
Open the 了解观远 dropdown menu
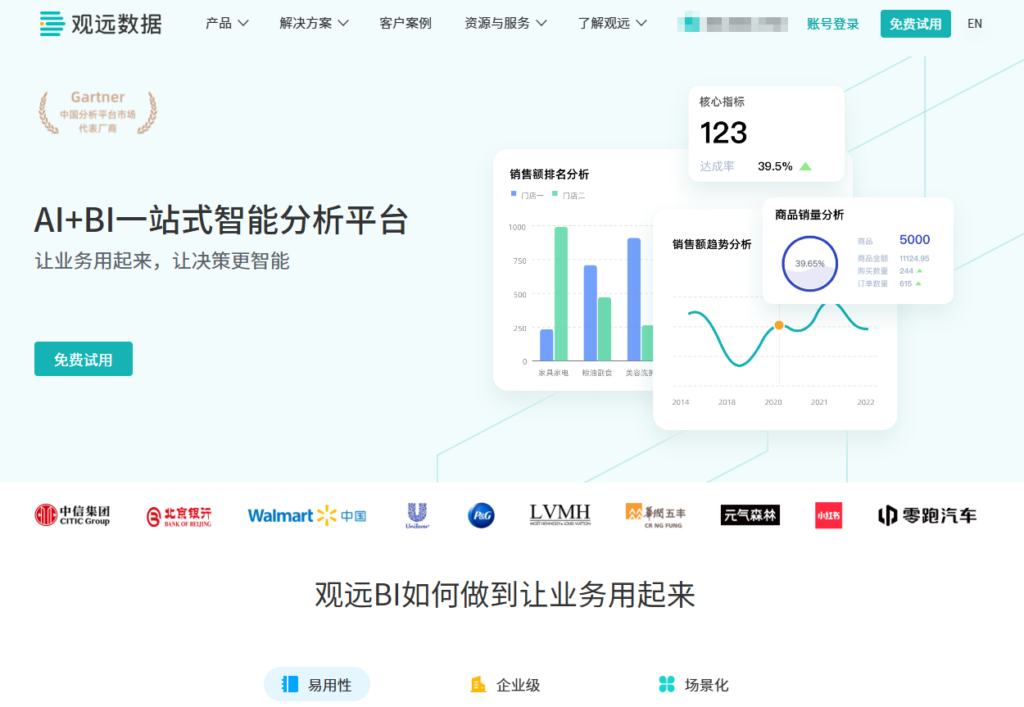click(x=612, y=23)
